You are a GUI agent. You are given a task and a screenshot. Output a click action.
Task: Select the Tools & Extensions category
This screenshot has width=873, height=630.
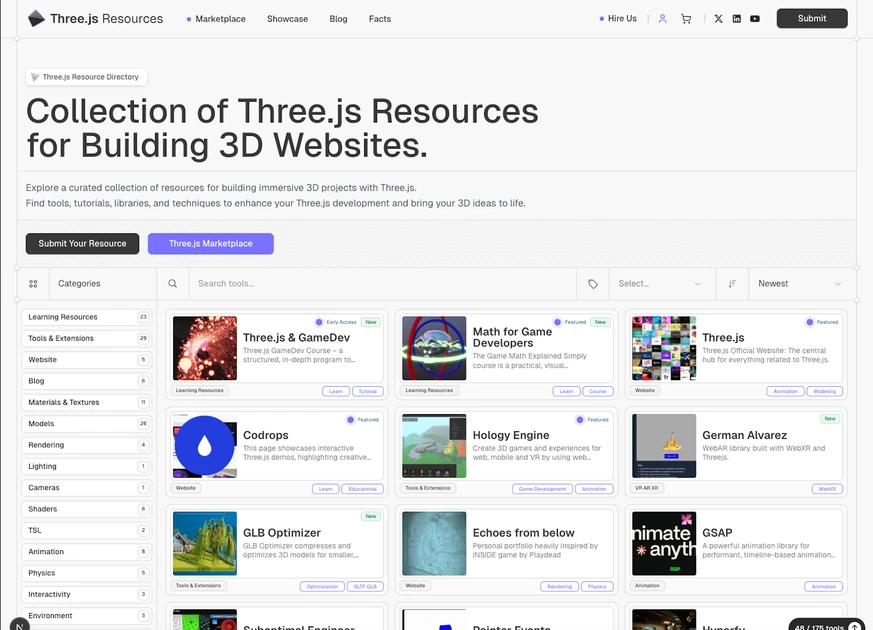(86, 338)
